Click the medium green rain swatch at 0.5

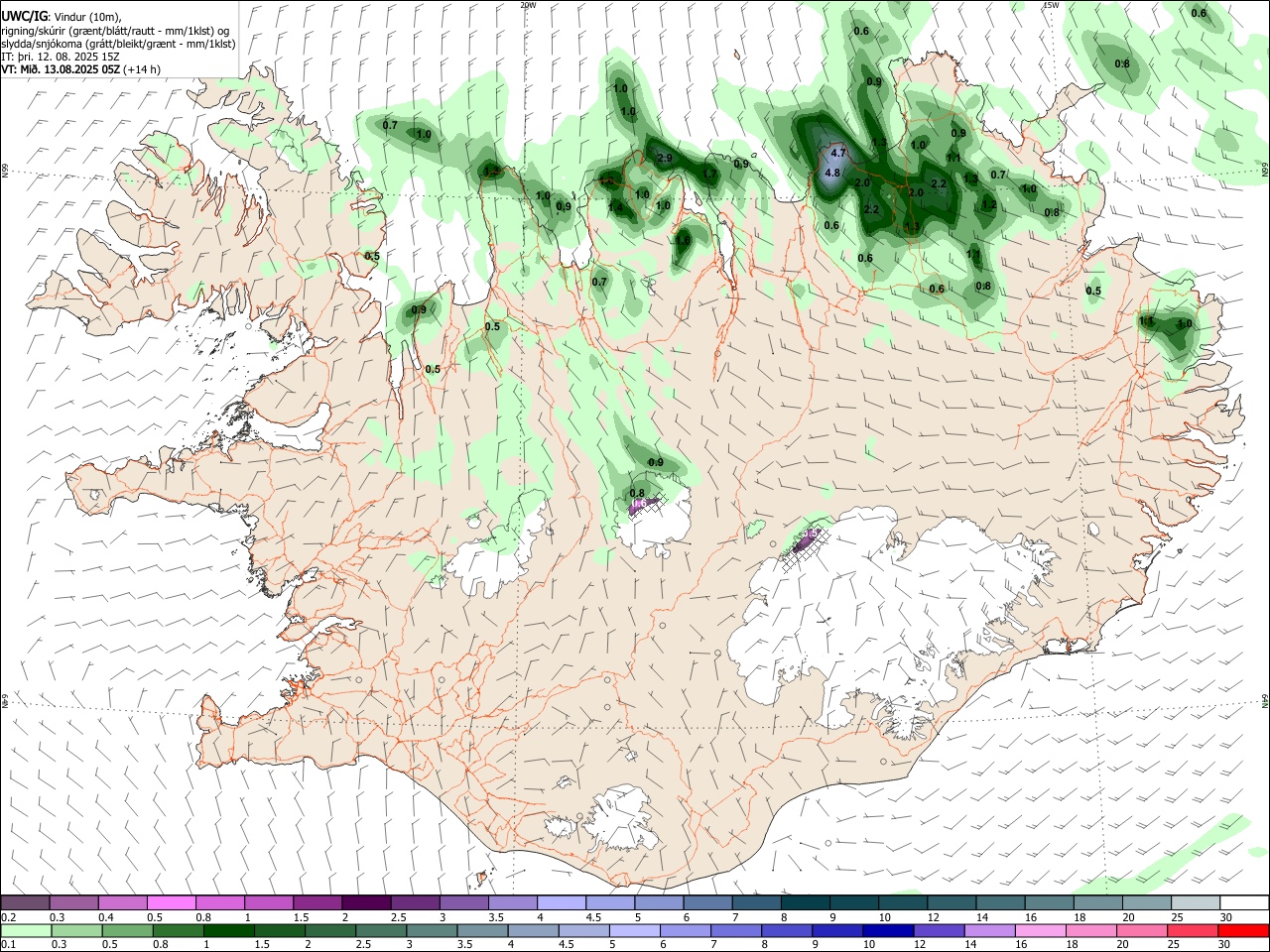pyautogui.click(x=127, y=930)
